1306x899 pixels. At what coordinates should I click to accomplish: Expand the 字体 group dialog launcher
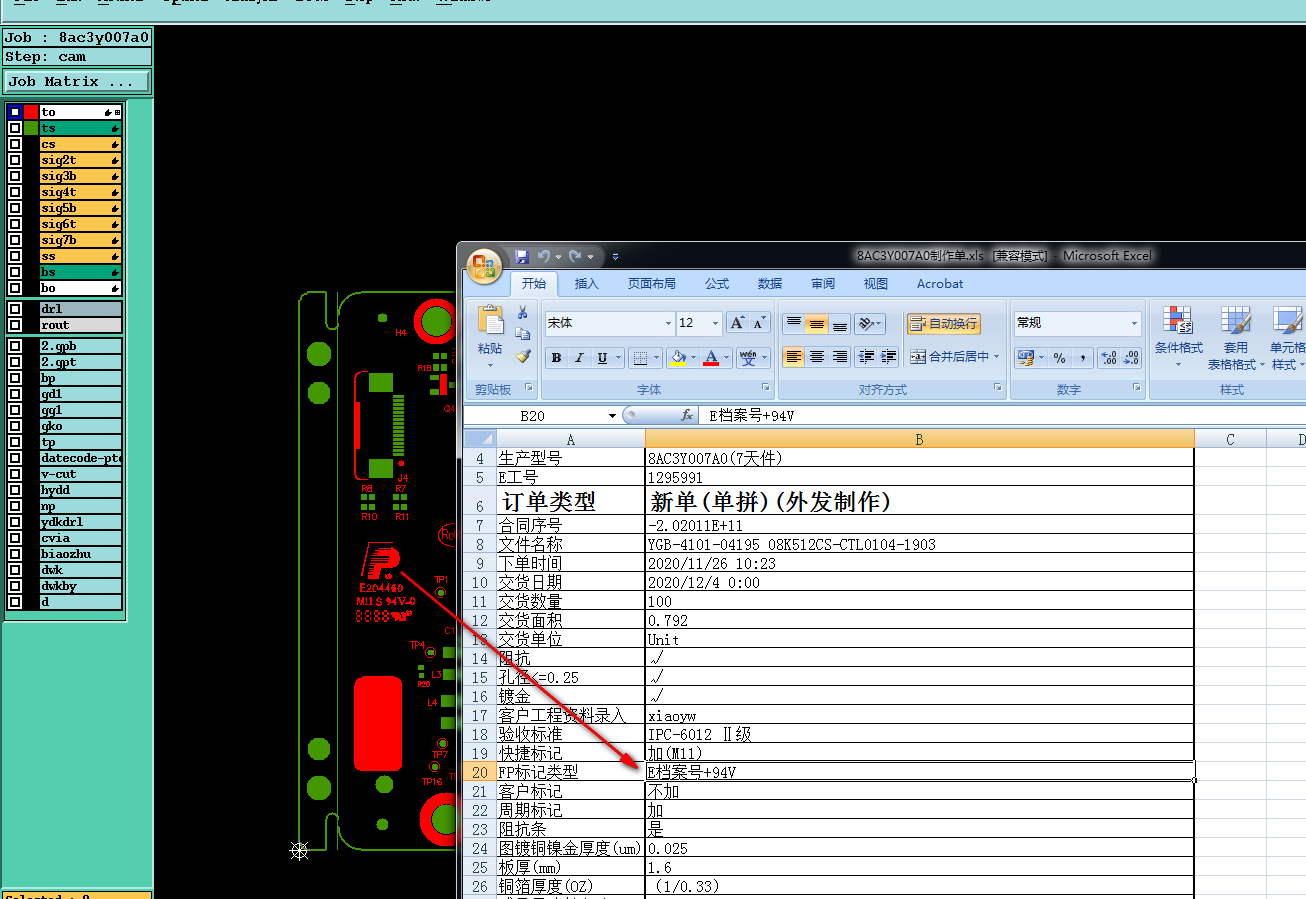(766, 387)
